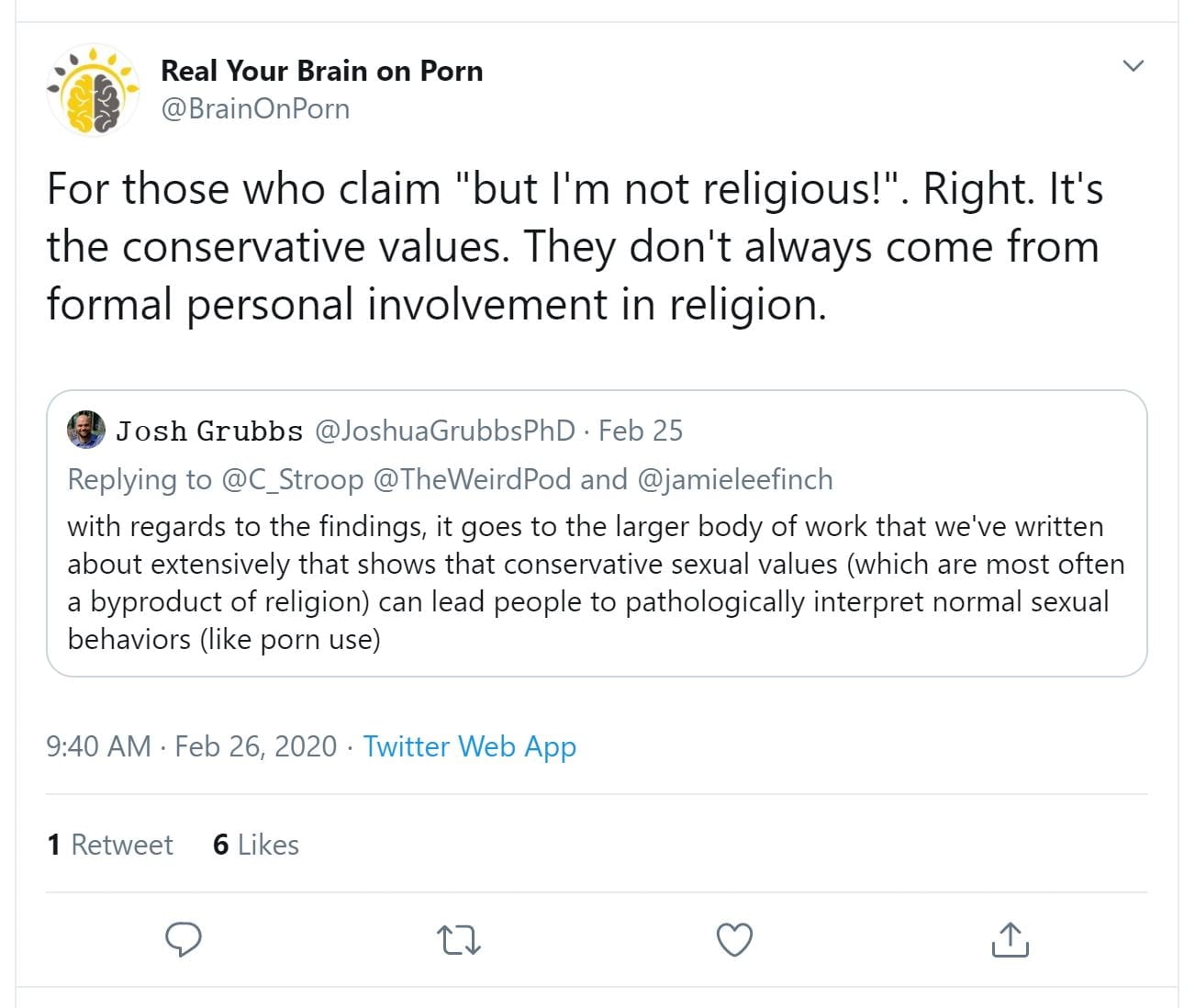Open the Real Your Brain on Porn avatar
The width and height of the screenshot is (1195, 1008).
(93, 90)
